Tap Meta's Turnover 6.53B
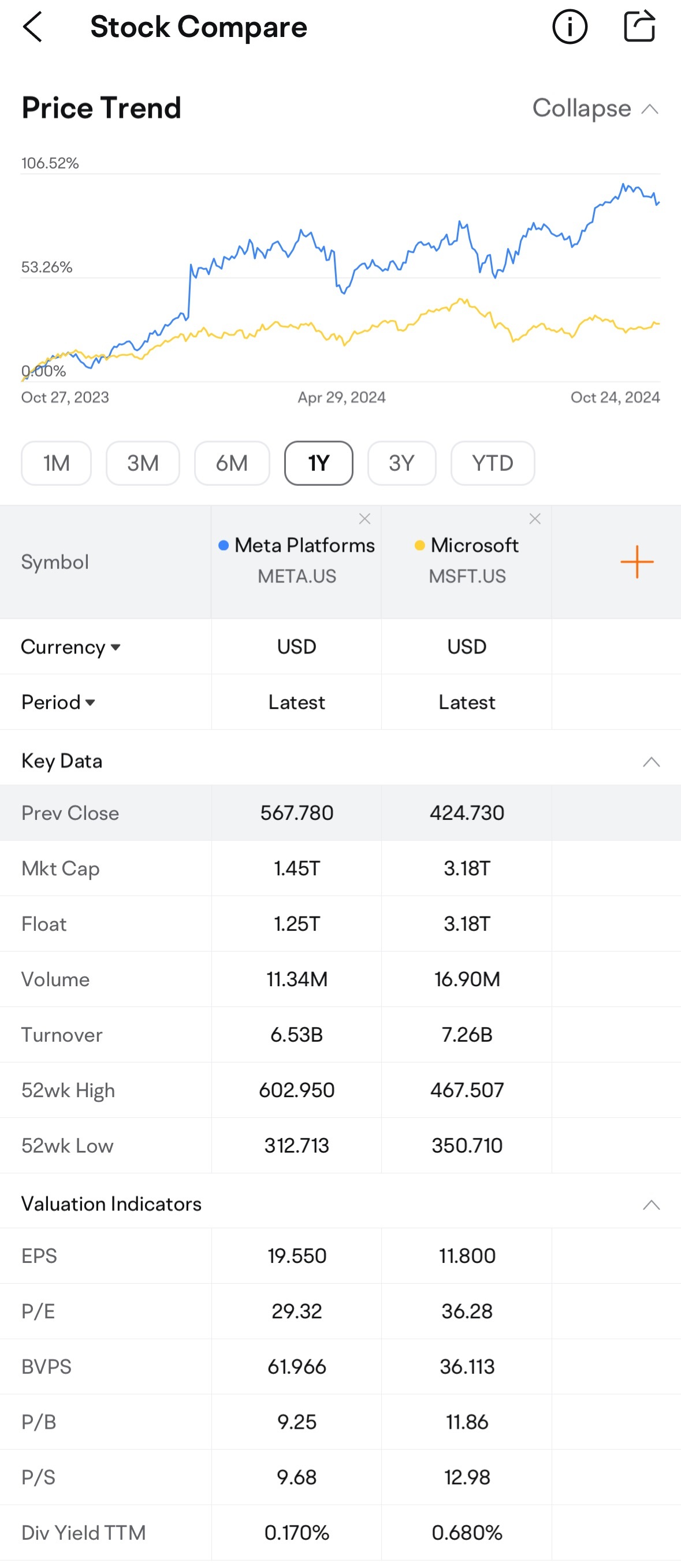 tap(297, 1034)
